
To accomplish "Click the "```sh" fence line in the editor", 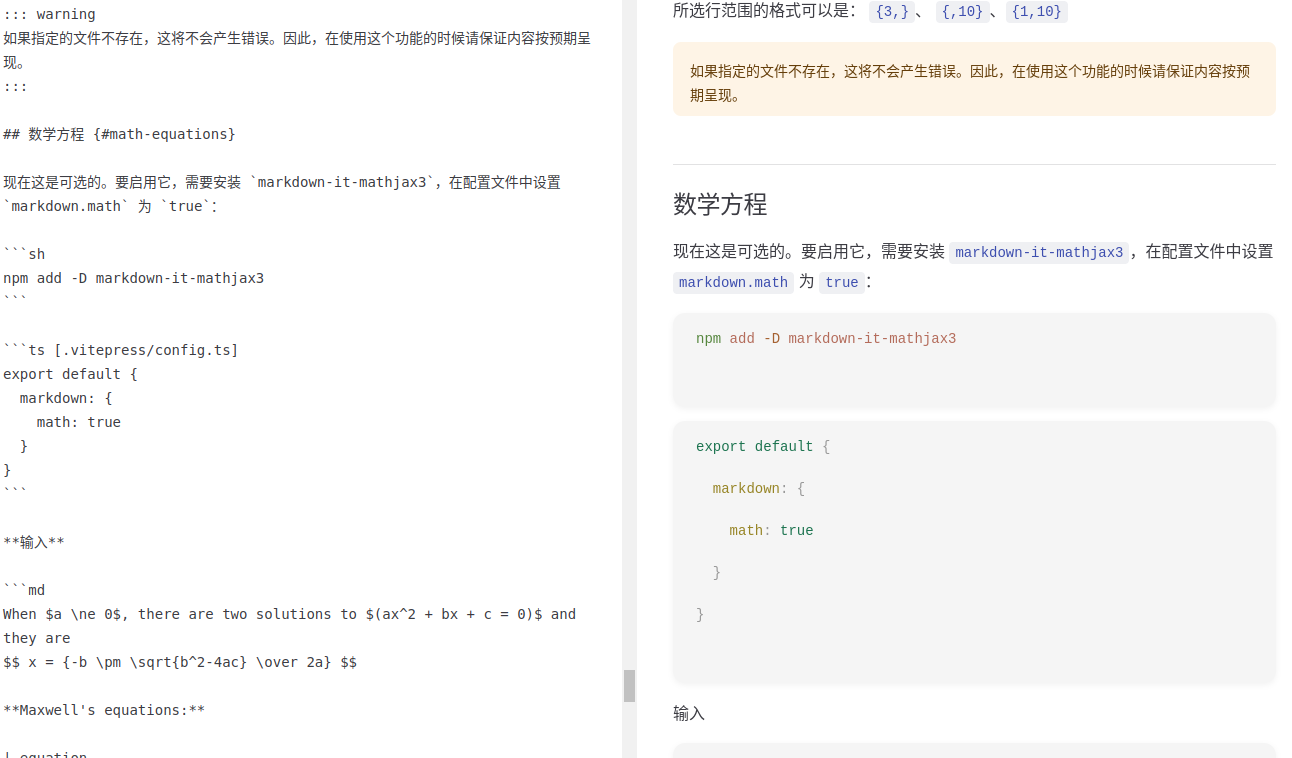I will tap(24, 254).
